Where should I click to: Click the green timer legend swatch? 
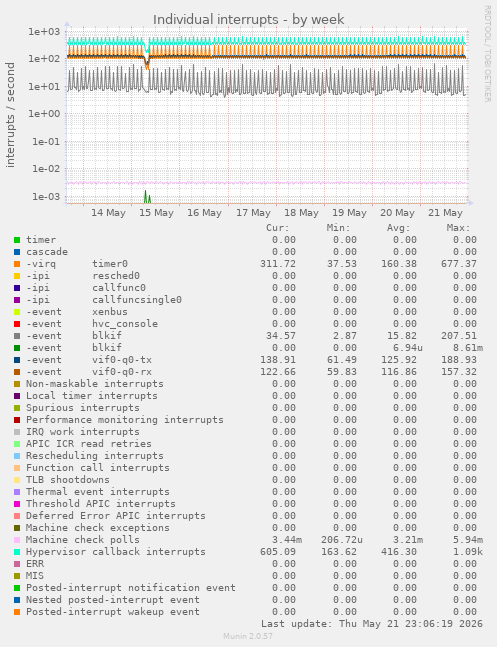[x=17, y=240]
